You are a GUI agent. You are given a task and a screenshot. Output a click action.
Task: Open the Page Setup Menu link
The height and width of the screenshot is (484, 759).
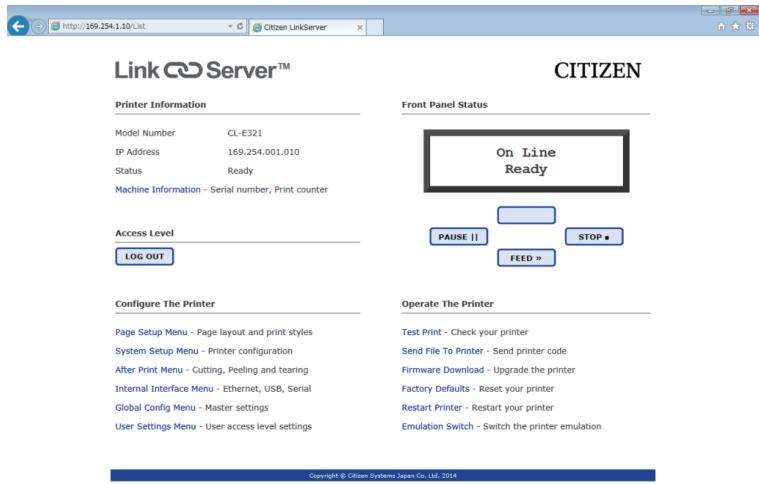click(x=151, y=332)
